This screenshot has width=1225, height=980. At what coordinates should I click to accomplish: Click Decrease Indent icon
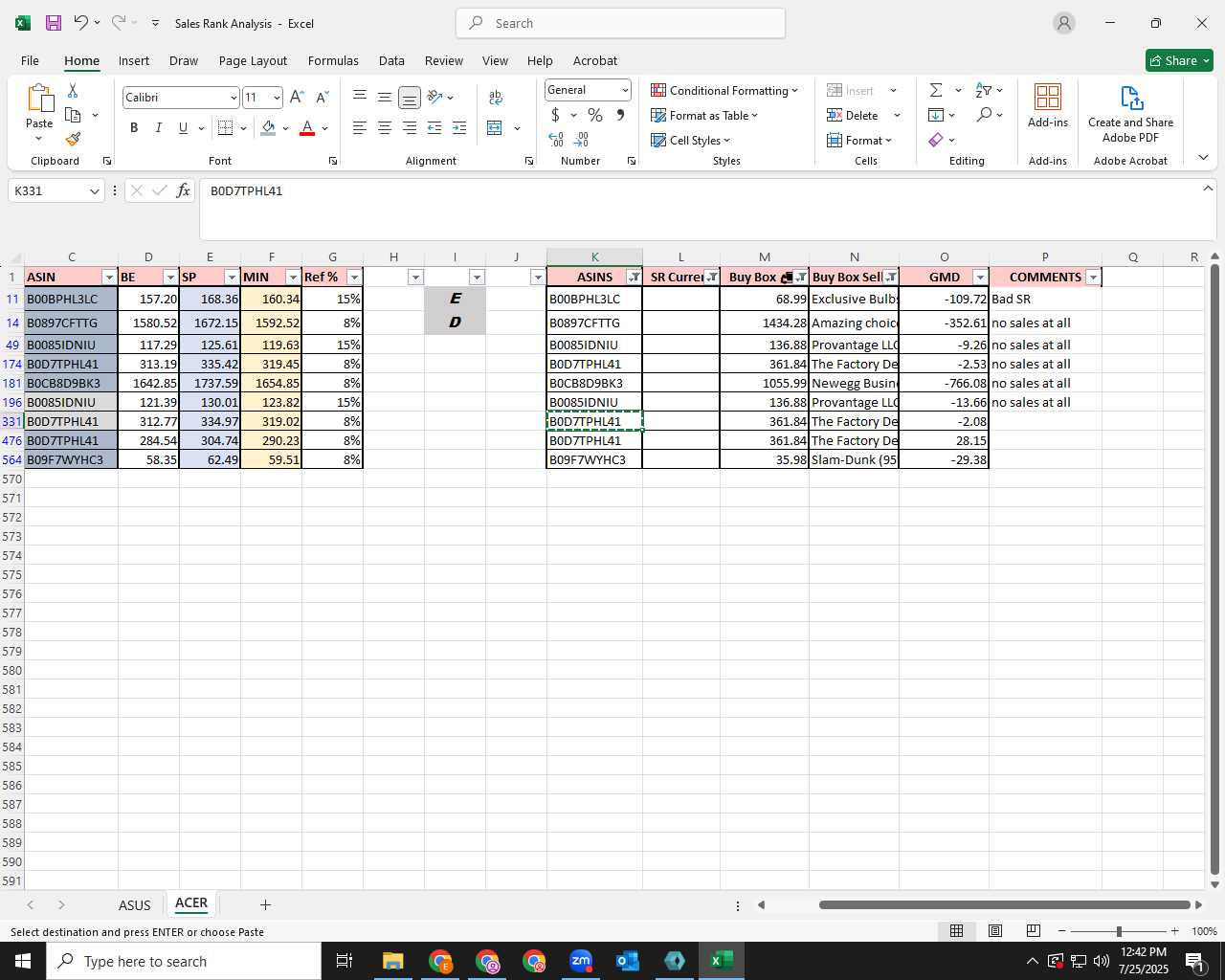tap(434, 127)
